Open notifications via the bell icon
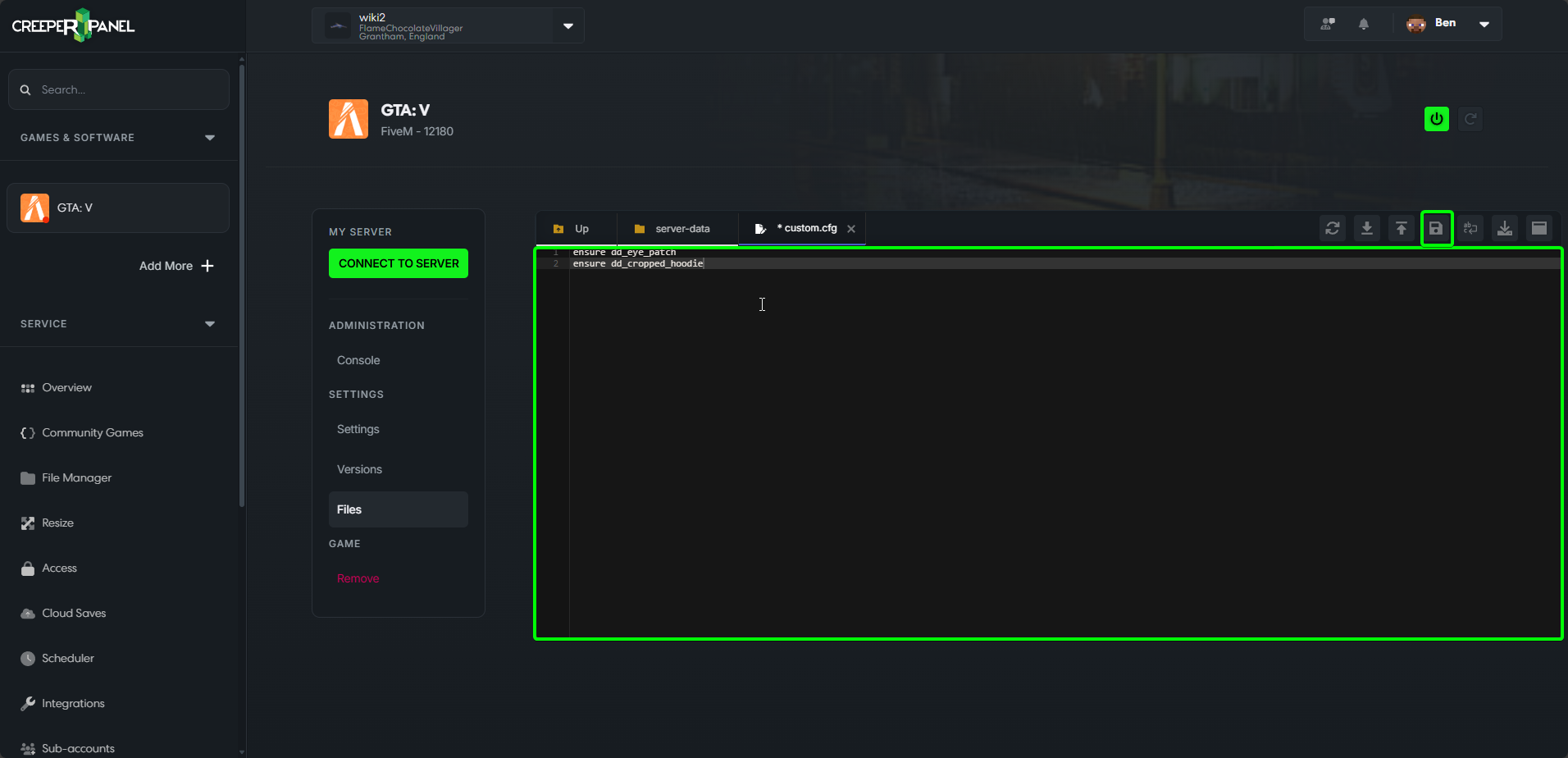The height and width of the screenshot is (758, 1568). pos(1364,23)
